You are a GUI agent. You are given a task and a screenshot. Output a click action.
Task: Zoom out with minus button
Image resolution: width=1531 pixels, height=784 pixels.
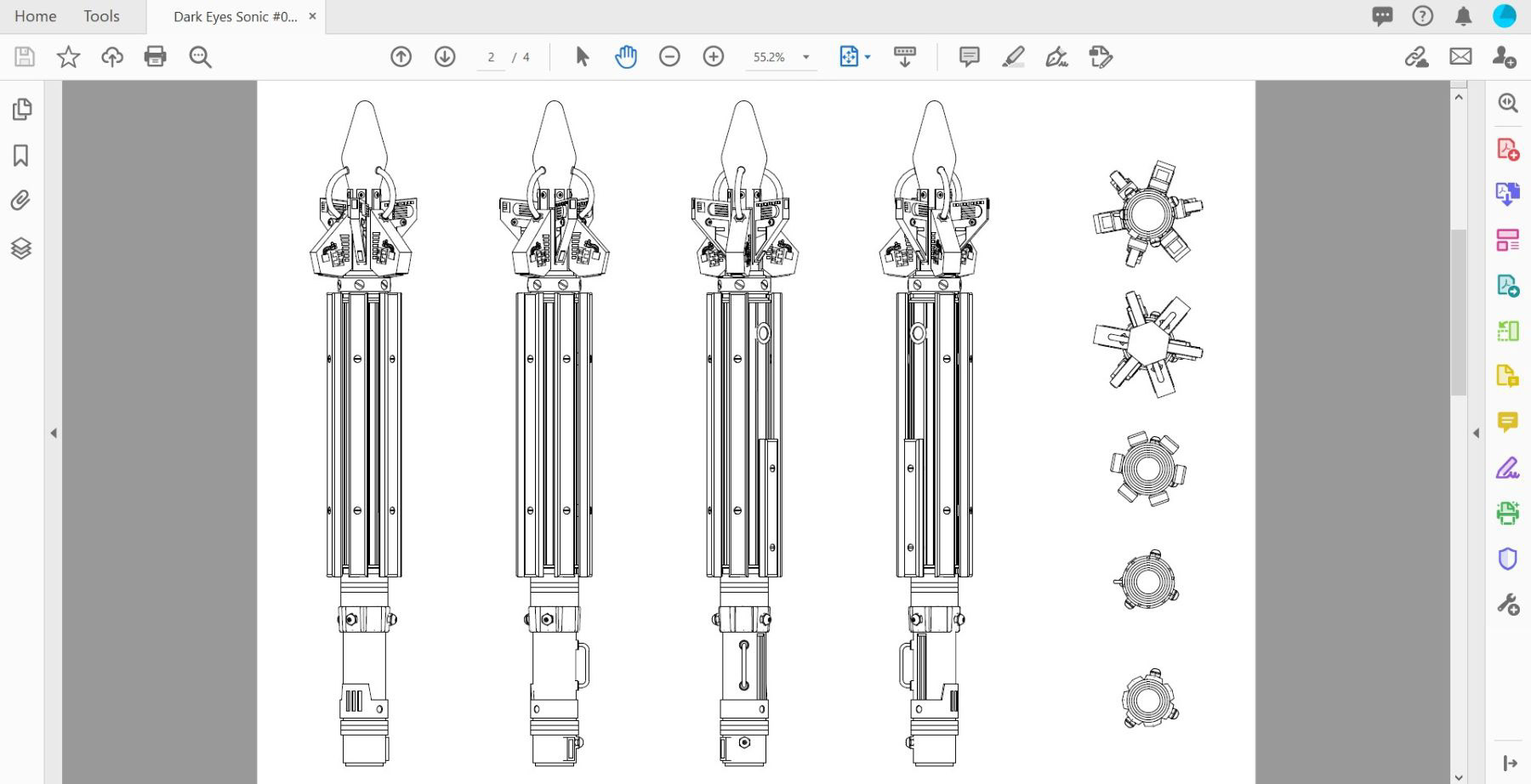[x=669, y=57]
